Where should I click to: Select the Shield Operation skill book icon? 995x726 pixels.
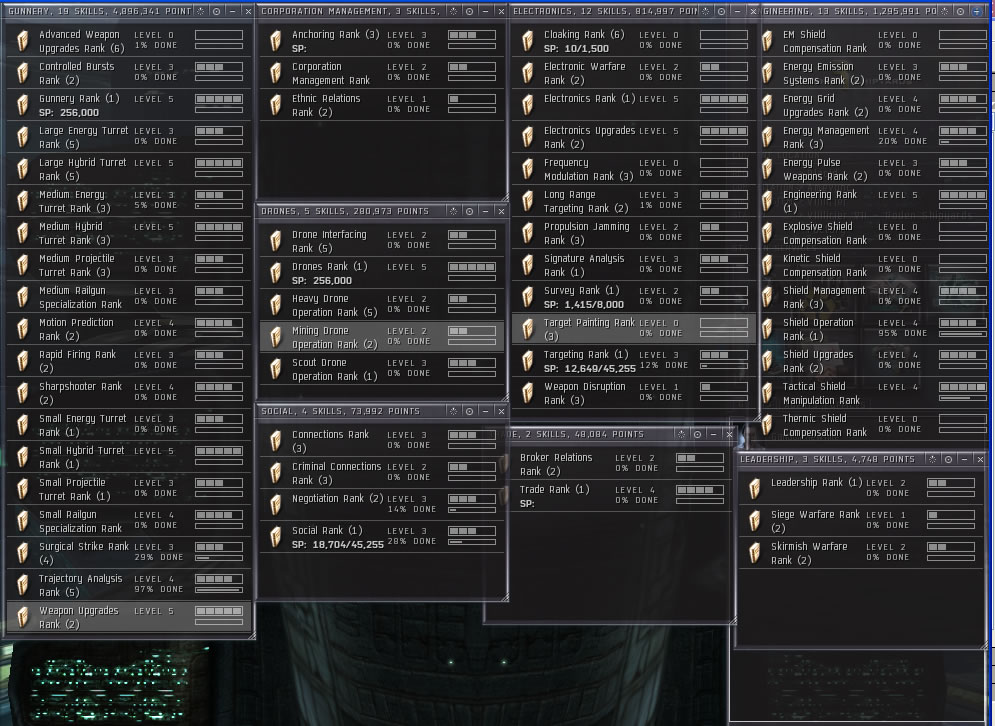(x=767, y=329)
